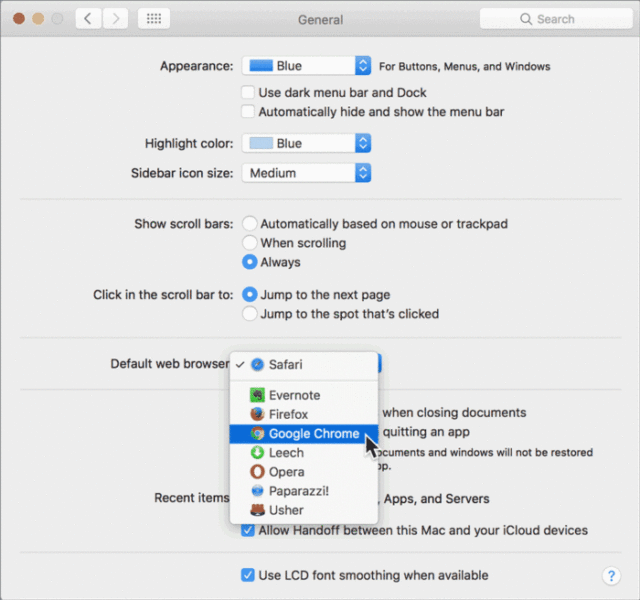The width and height of the screenshot is (640, 600).
Task: Select When scrolling radio option
Action: tap(249, 243)
